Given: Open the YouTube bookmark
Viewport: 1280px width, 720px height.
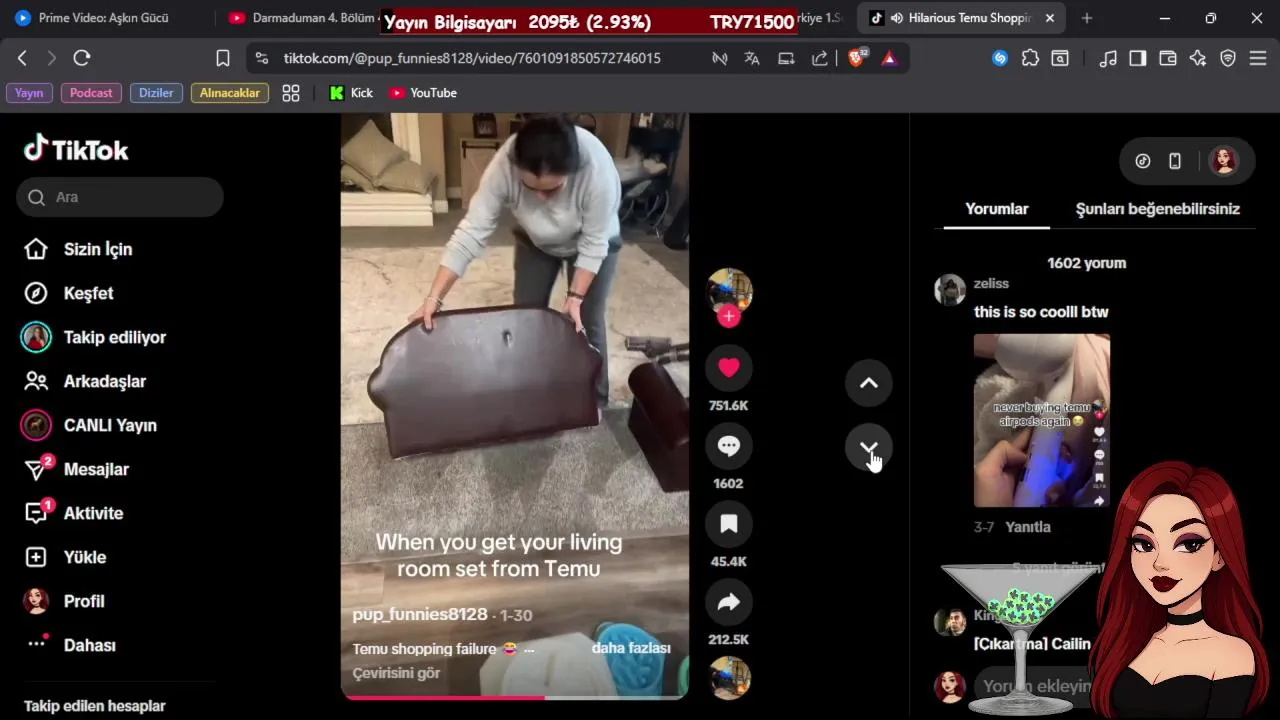Looking at the screenshot, I should click(423, 93).
